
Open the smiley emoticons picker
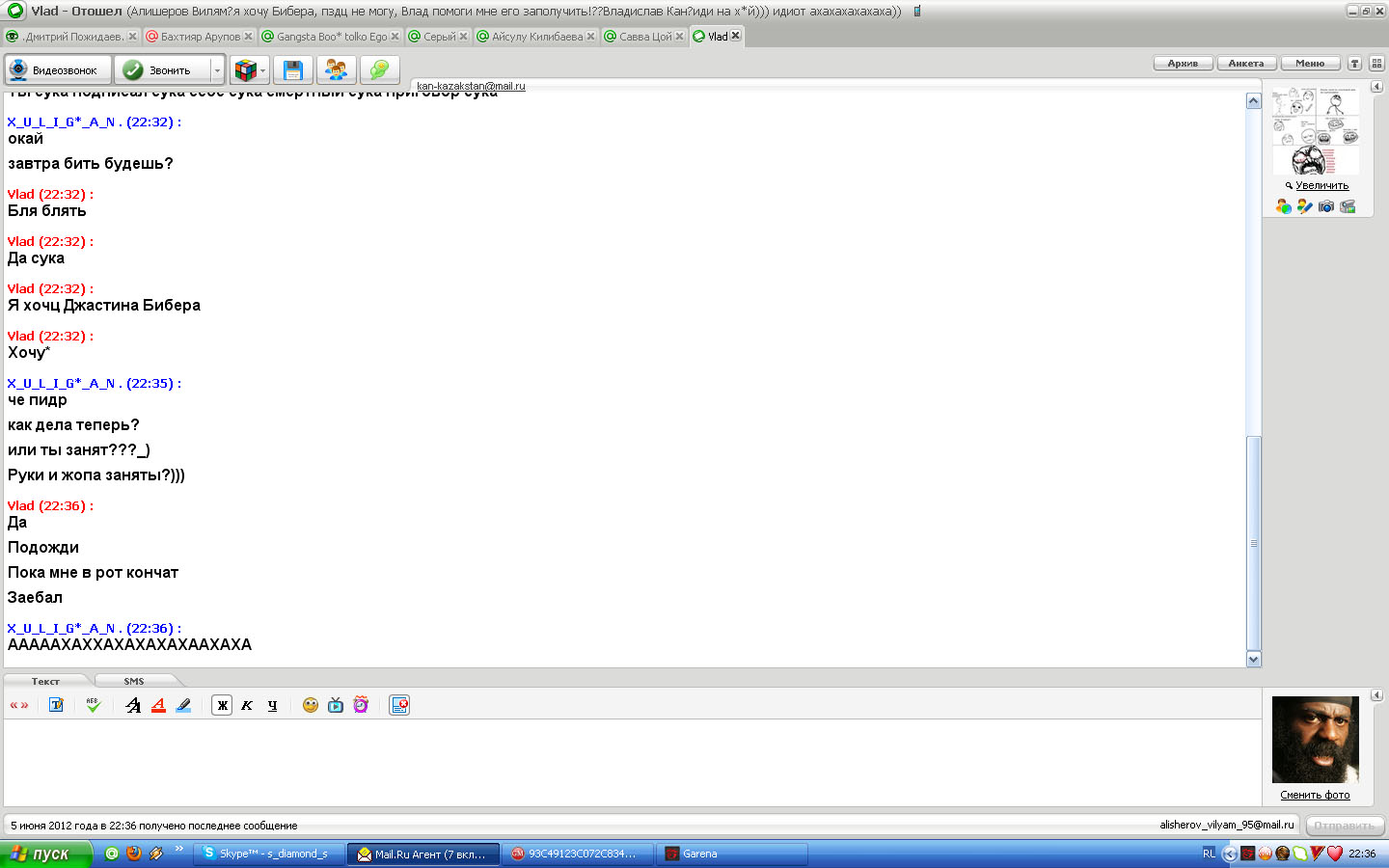311,705
